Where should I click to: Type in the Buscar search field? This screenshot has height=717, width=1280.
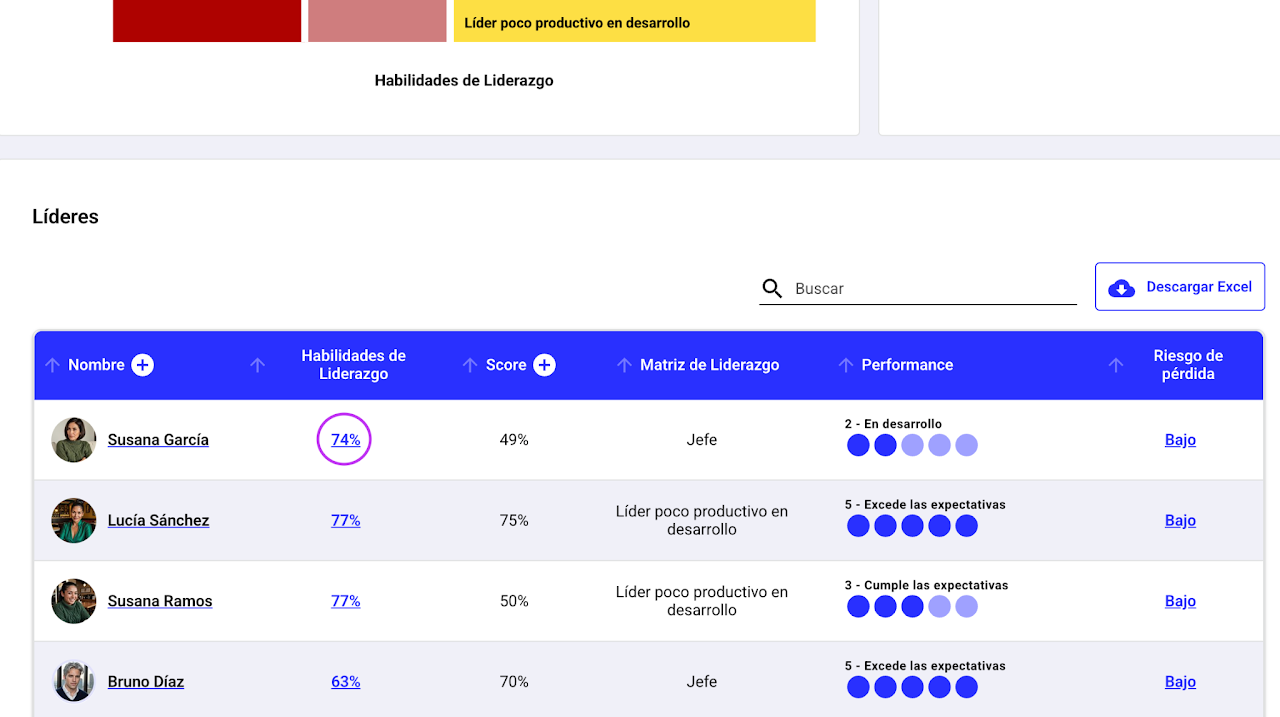tap(930, 289)
